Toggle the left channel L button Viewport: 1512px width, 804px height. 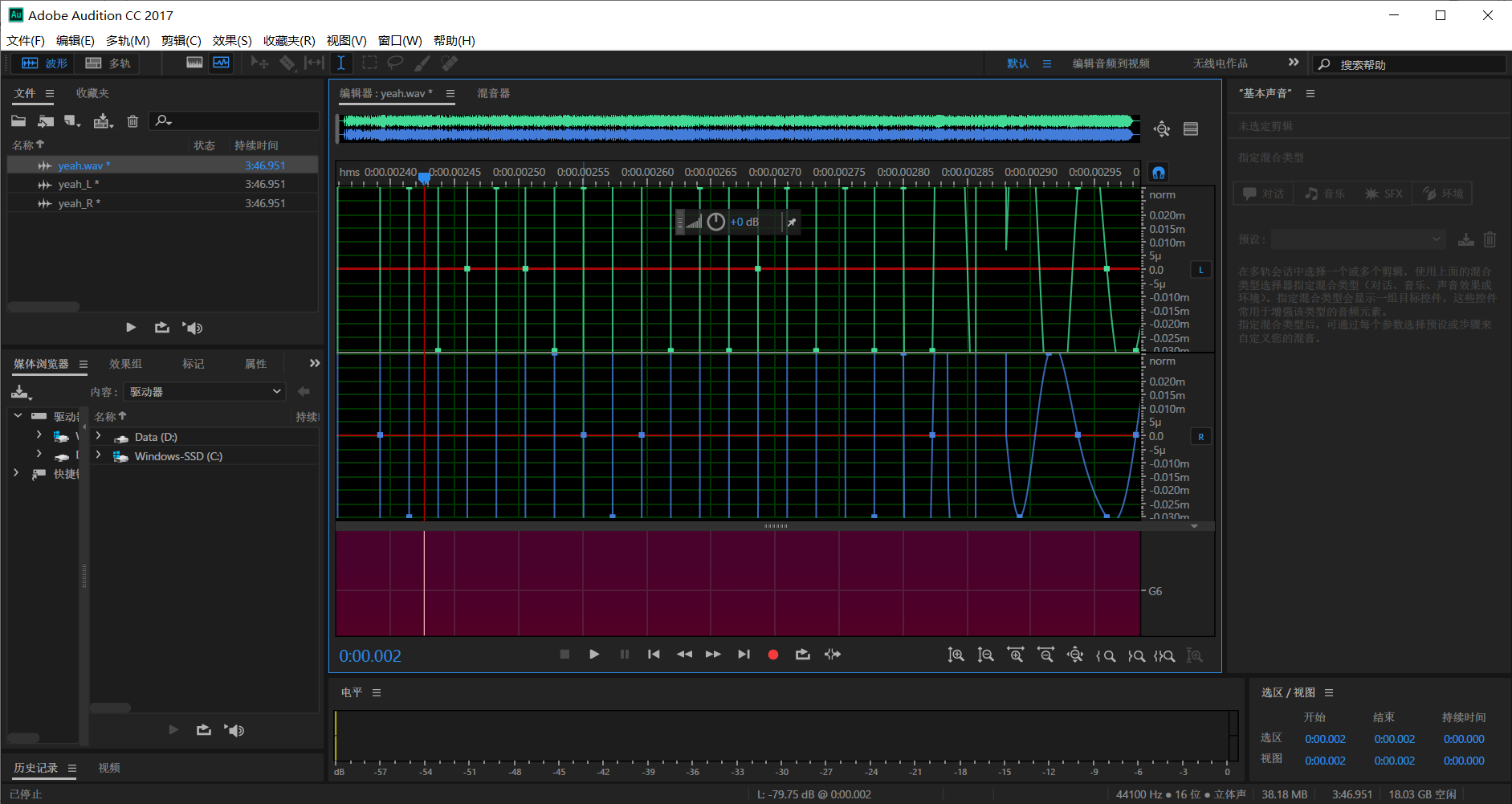click(1200, 270)
